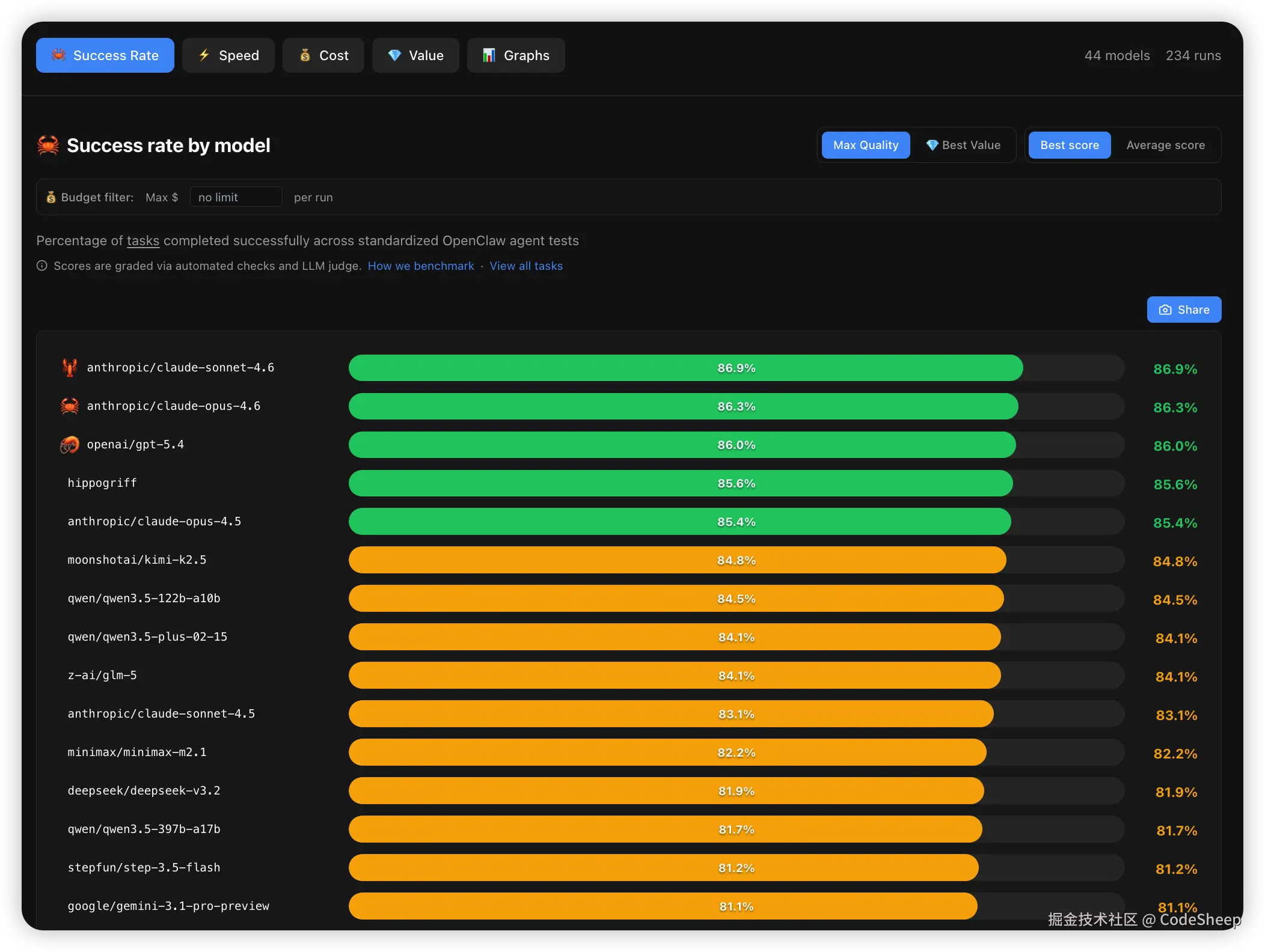Click the money bag Budget filter icon
Viewport: 1265px width, 952px height.
click(51, 197)
